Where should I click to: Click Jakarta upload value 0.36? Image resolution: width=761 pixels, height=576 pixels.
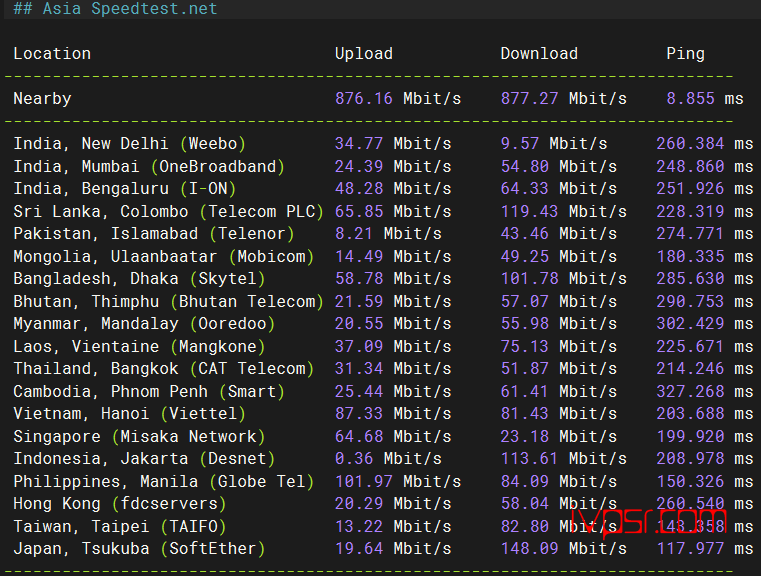click(x=354, y=460)
